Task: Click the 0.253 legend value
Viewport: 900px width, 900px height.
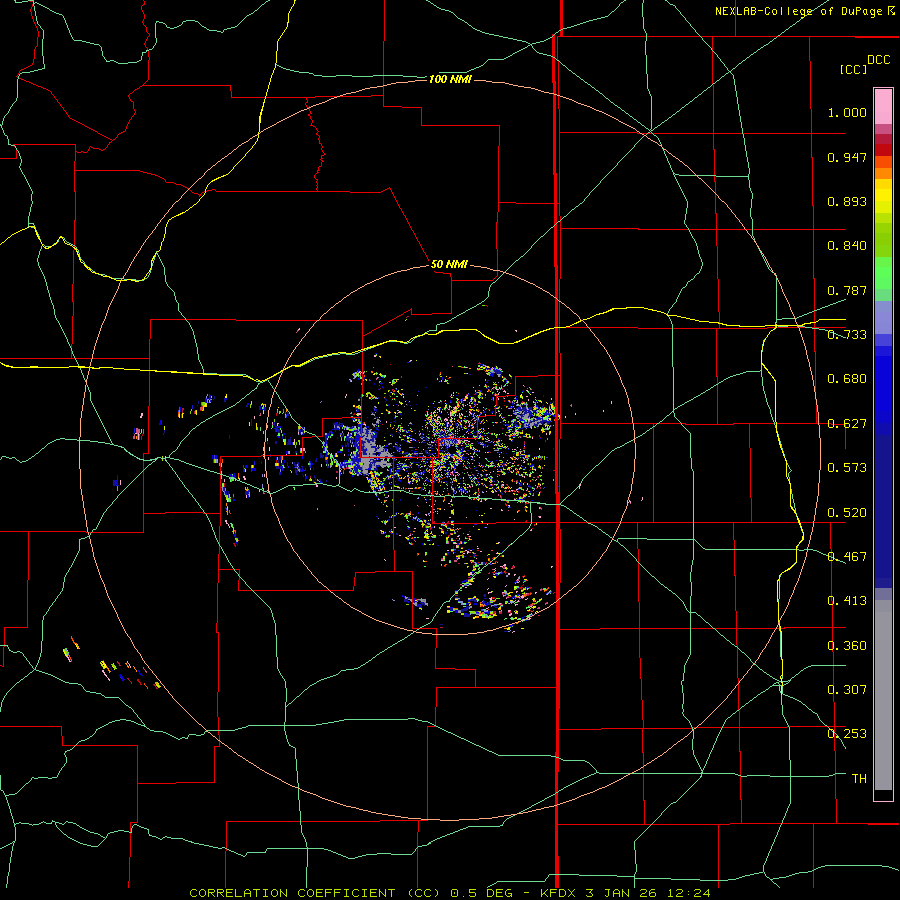Action: click(x=847, y=734)
